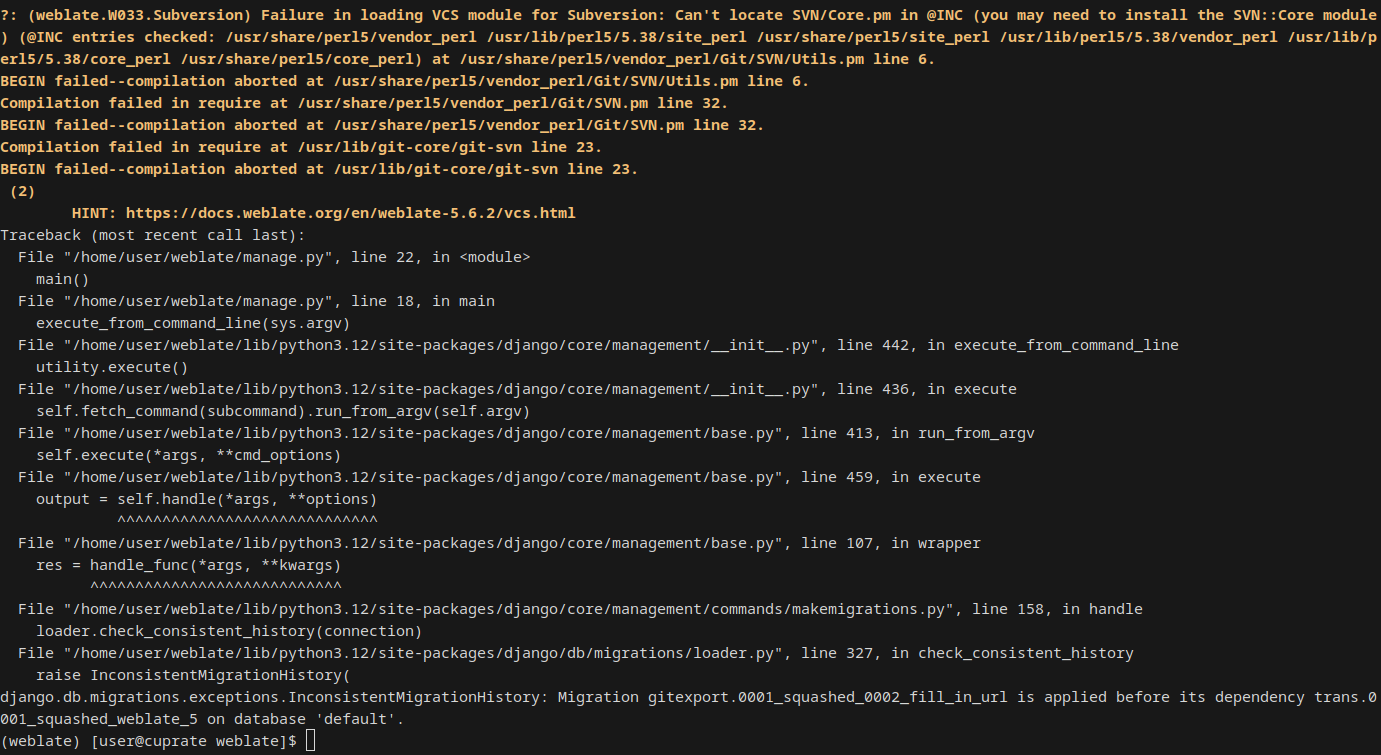Click 'self.execute(*args, **cmd_options)' line
The height and width of the screenshot is (755, 1381).
click(189, 455)
